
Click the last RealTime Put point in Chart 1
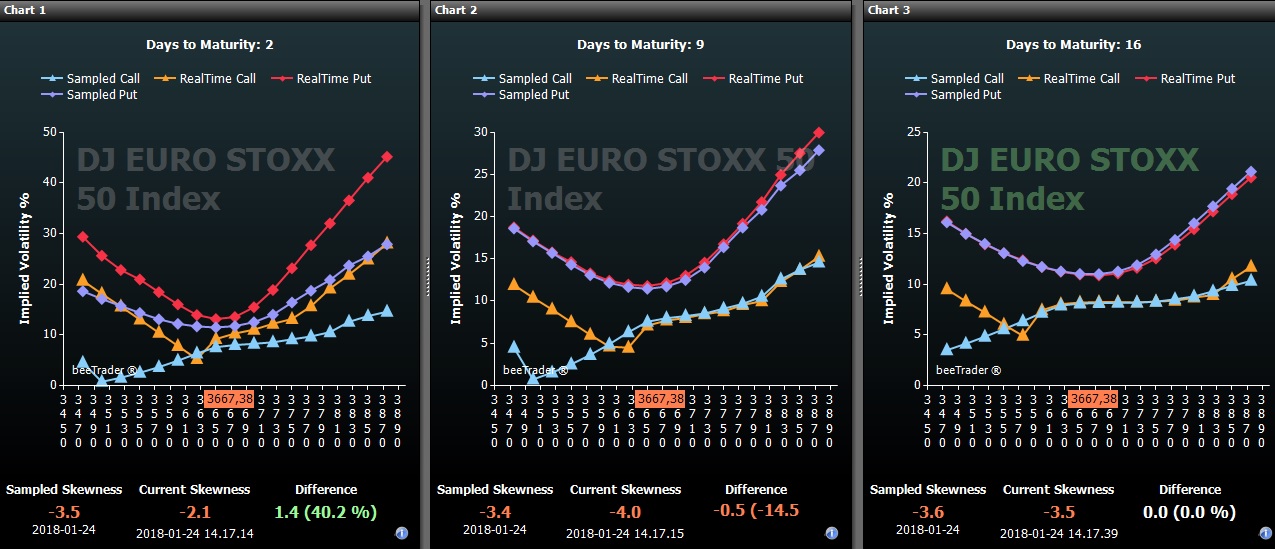387,157
